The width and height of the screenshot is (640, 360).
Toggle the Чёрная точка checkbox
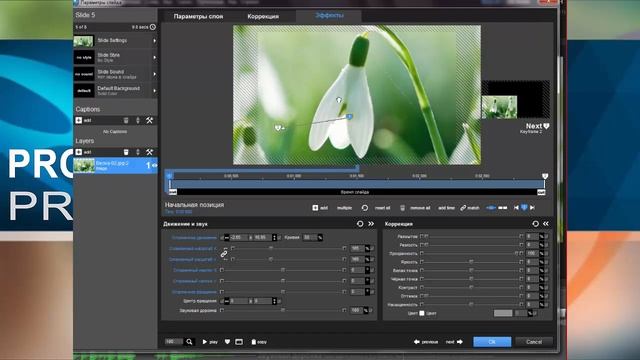tap(422, 279)
